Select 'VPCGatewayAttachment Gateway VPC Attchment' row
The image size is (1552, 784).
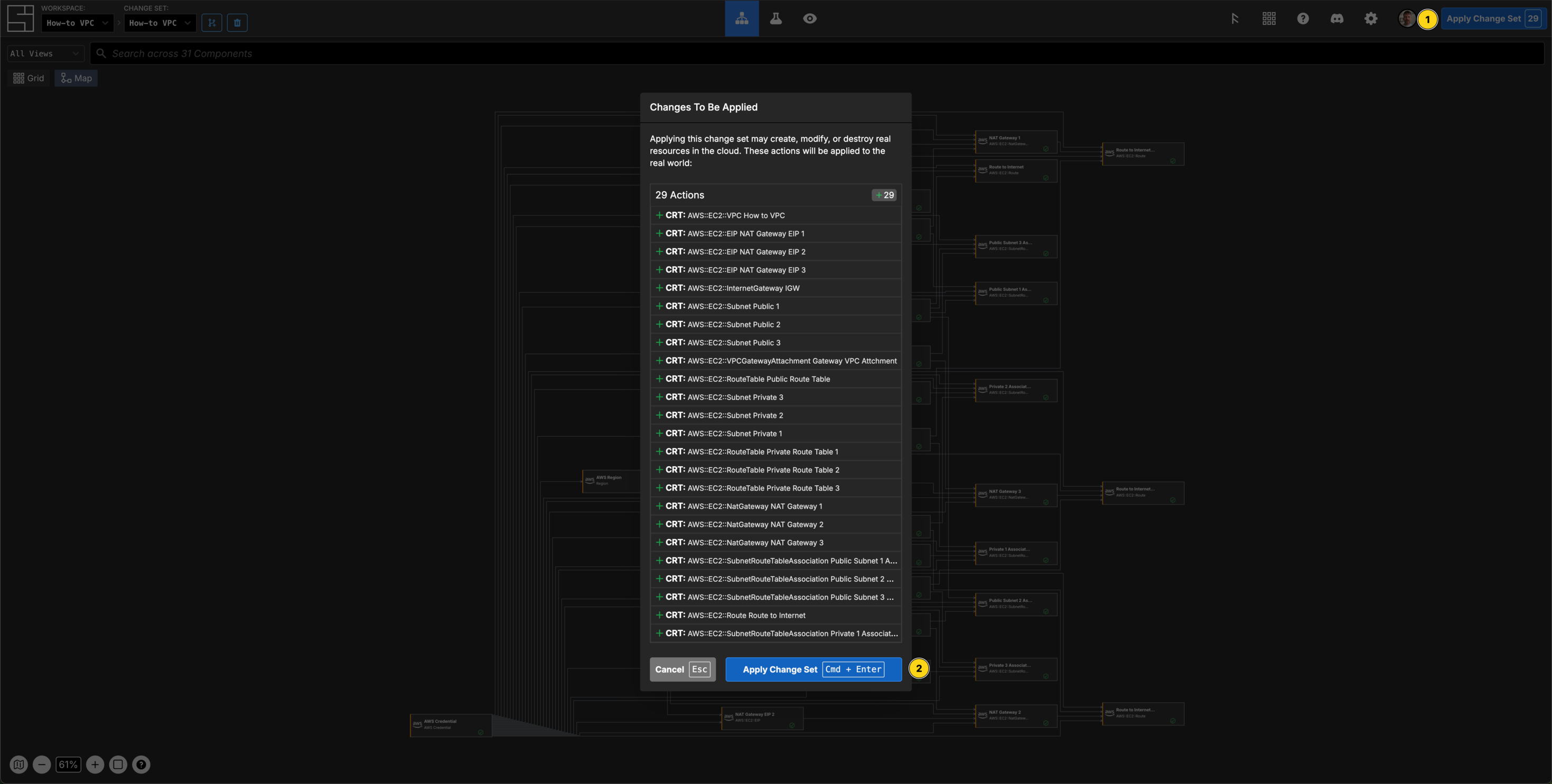(x=775, y=361)
